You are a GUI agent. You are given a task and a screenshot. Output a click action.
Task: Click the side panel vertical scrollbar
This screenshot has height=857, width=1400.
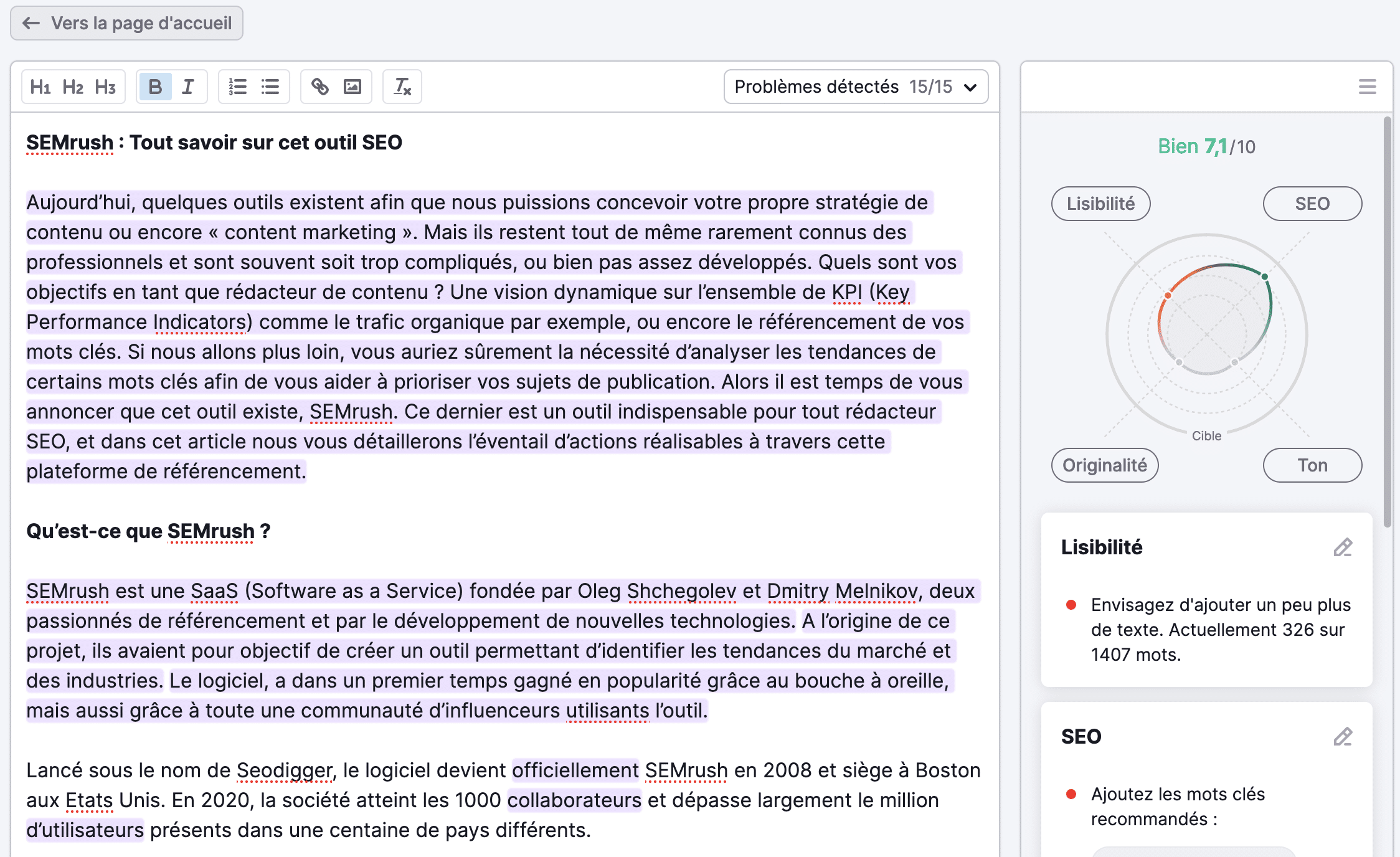point(1387,321)
